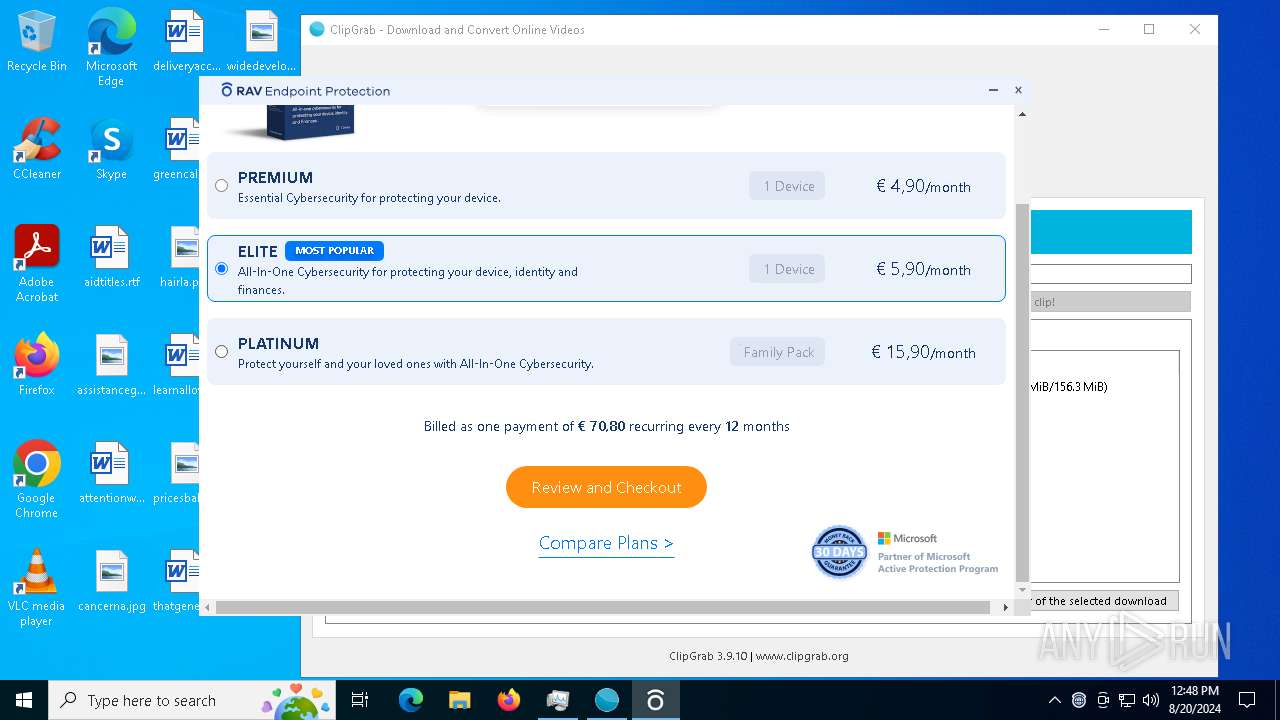1280x720 pixels.
Task: Click the PLATINUM price € 15,90/month
Action: (923, 352)
